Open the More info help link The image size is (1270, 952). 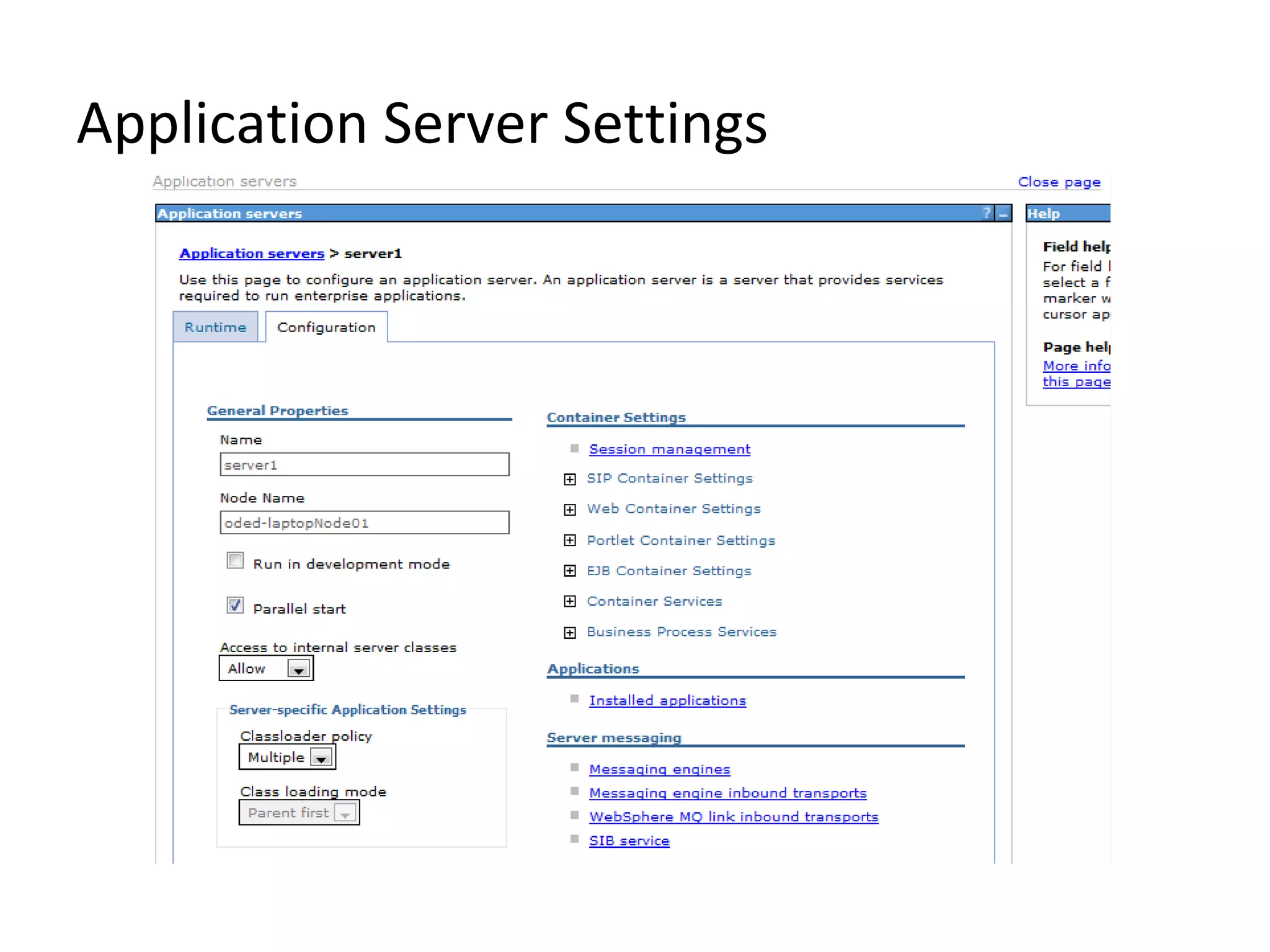[x=1077, y=374]
